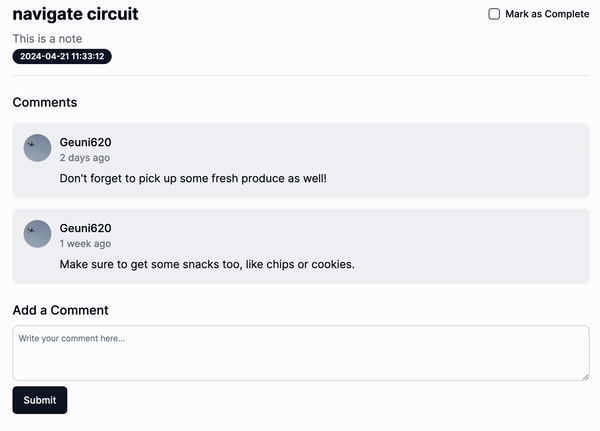Toggle the Mark as Complete checkbox
The width and height of the screenshot is (600, 431).
coord(494,14)
